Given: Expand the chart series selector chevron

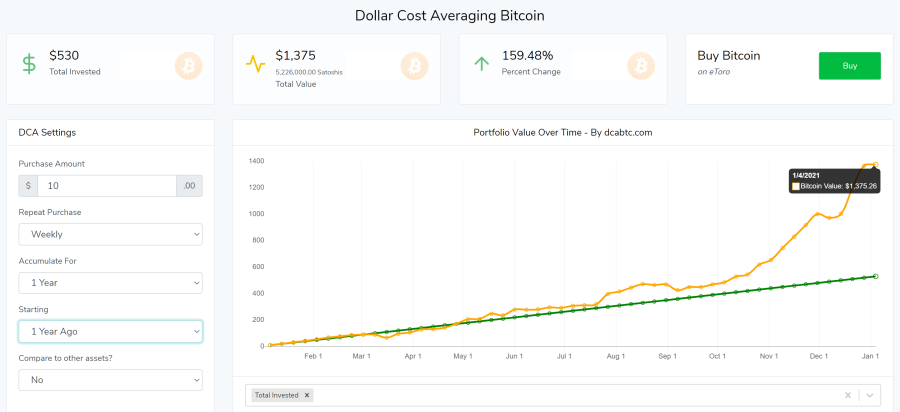Looking at the screenshot, I should point(870,395).
